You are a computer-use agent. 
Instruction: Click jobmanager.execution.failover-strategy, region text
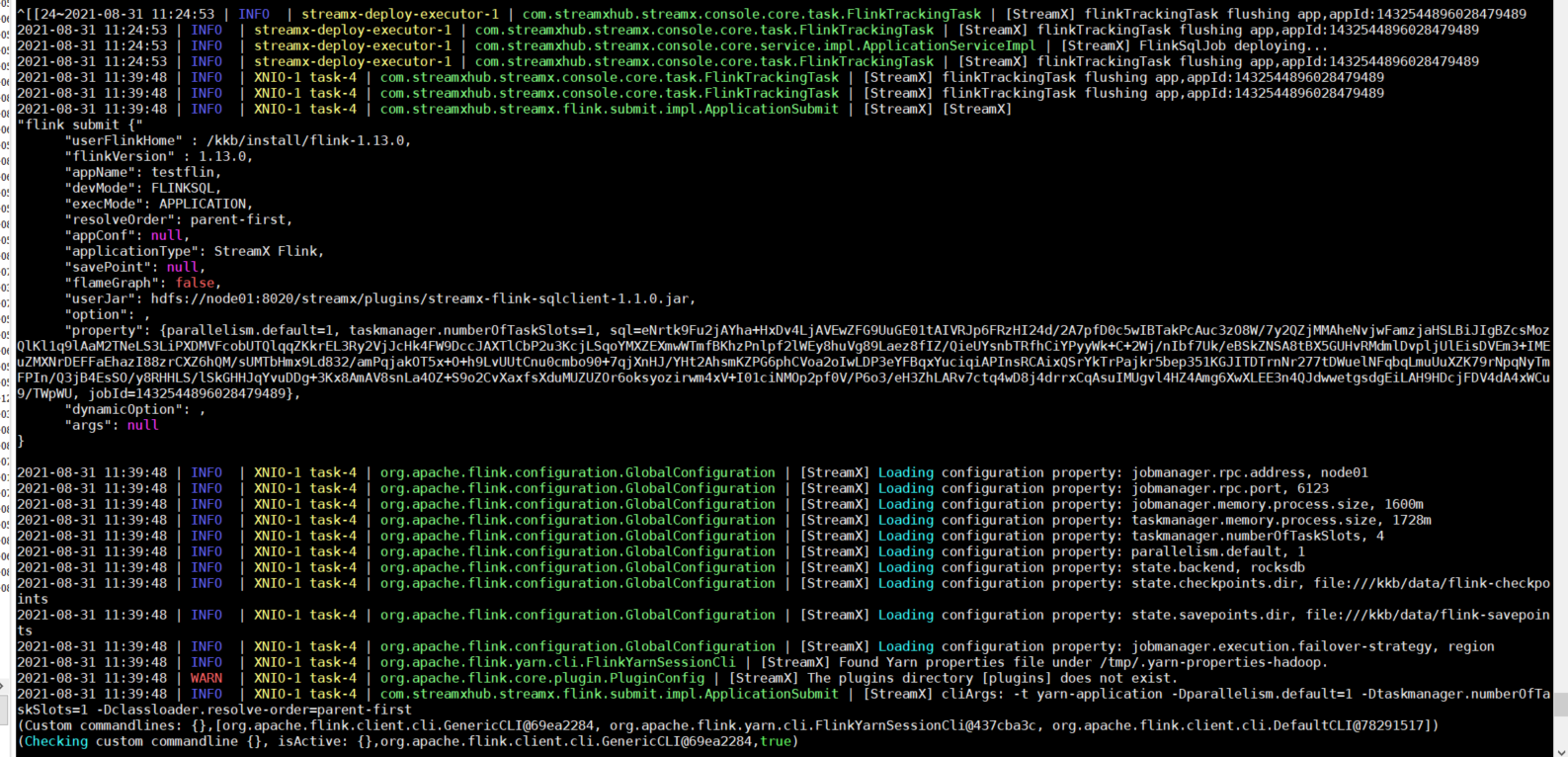pyautogui.click(x=1313, y=646)
